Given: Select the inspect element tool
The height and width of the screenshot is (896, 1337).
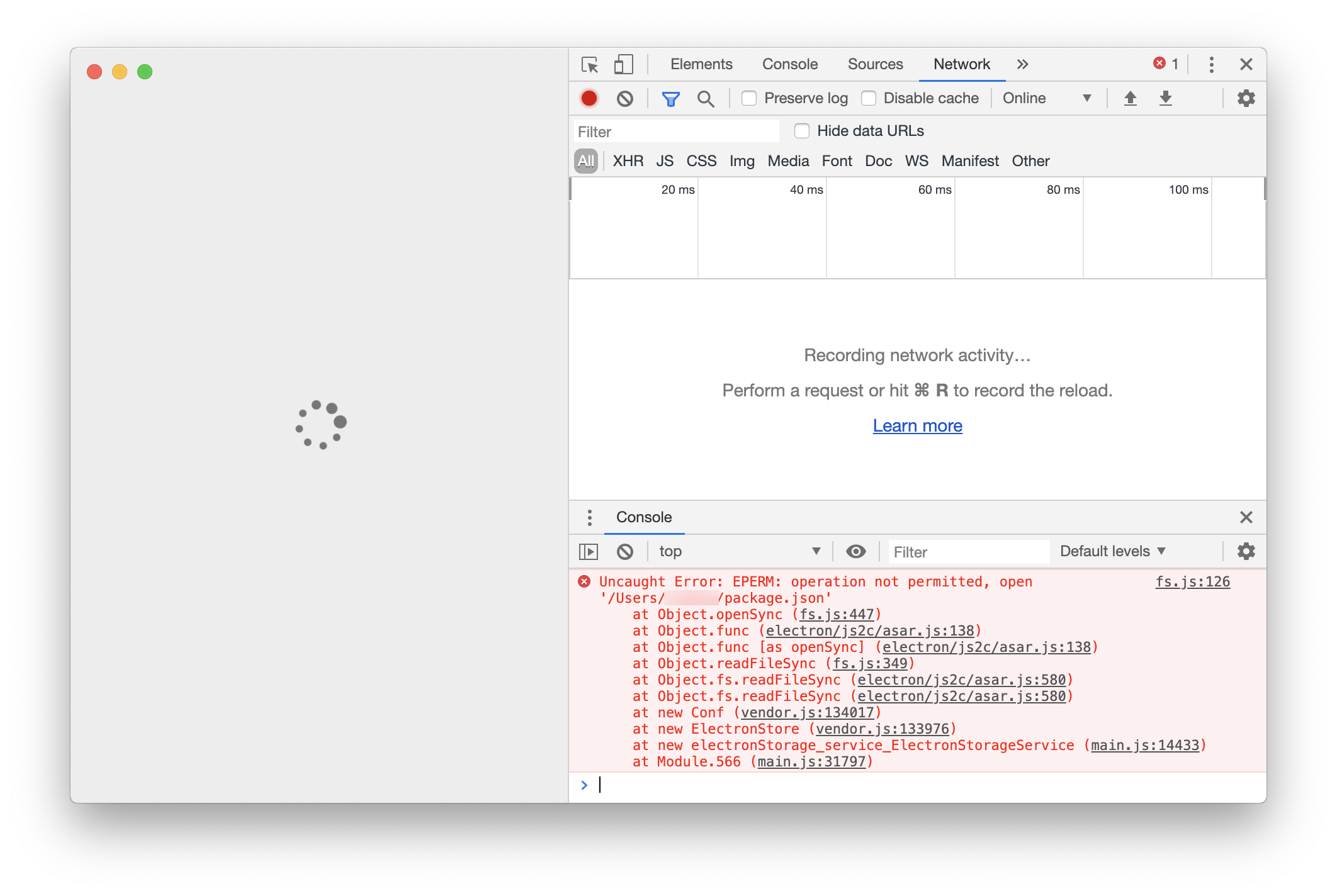Looking at the screenshot, I should coord(590,64).
